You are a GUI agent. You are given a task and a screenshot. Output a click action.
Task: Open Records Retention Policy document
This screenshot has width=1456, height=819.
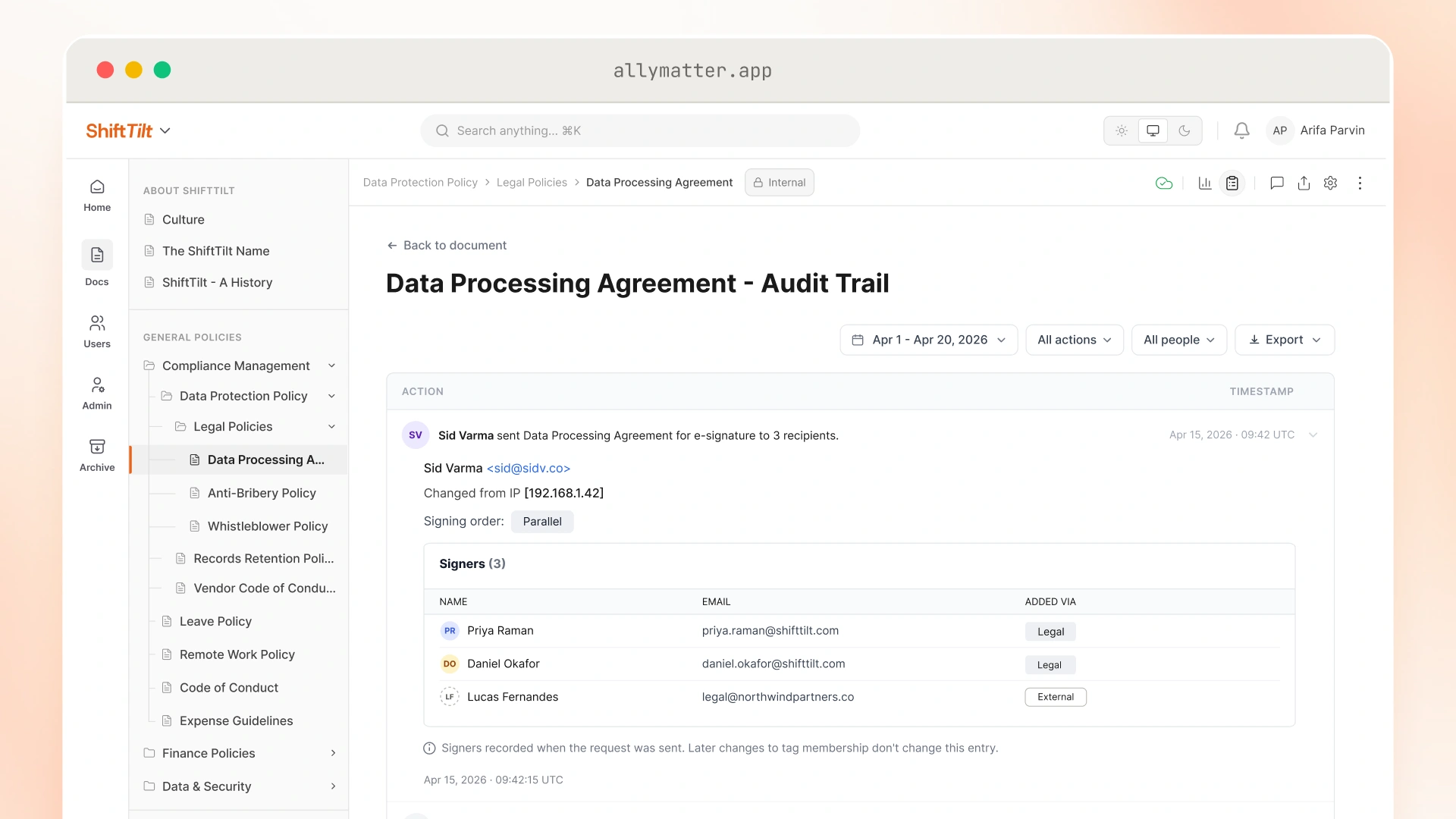pos(263,558)
